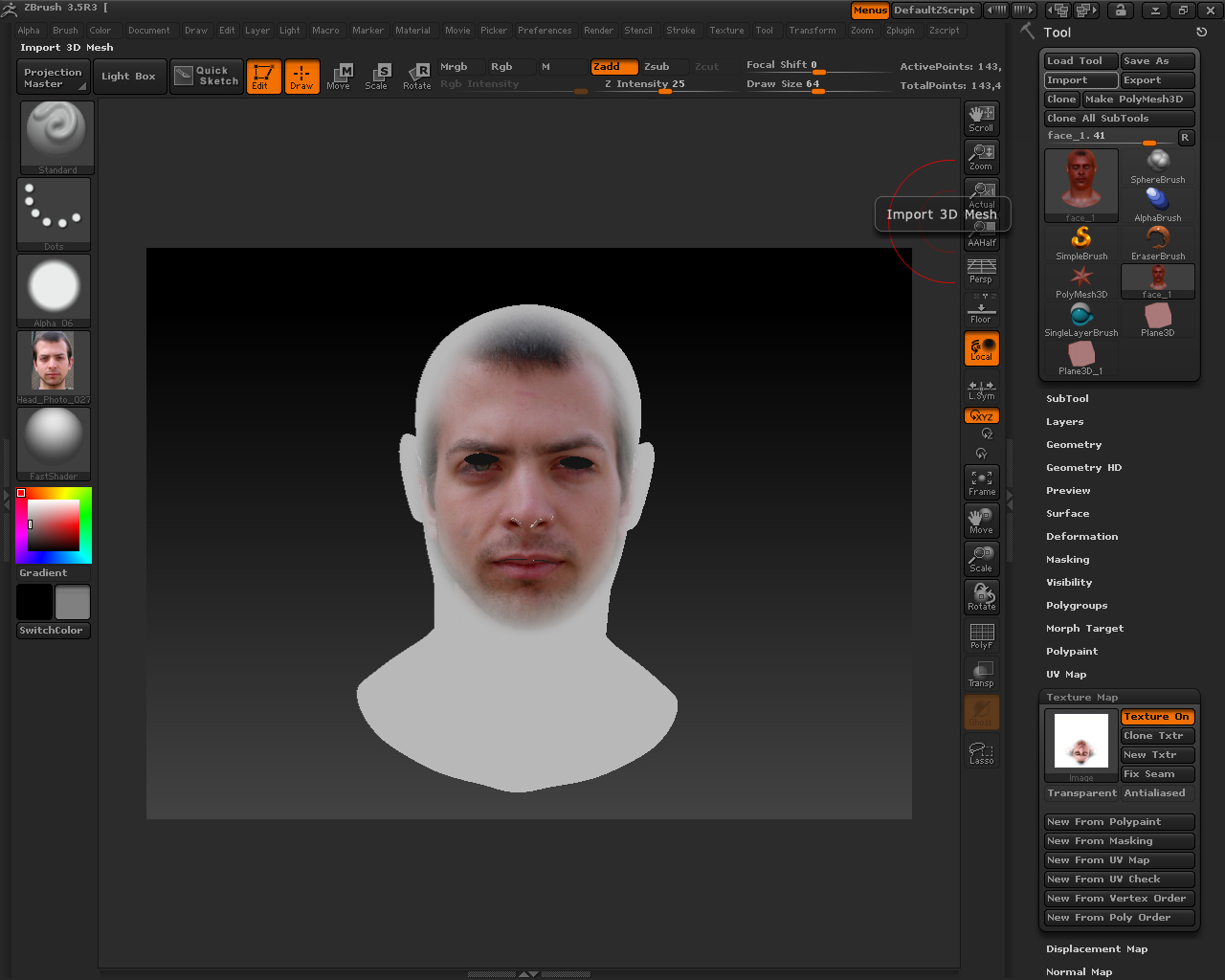Toggle the Local transform button
The width and height of the screenshot is (1225, 980).
981,349
